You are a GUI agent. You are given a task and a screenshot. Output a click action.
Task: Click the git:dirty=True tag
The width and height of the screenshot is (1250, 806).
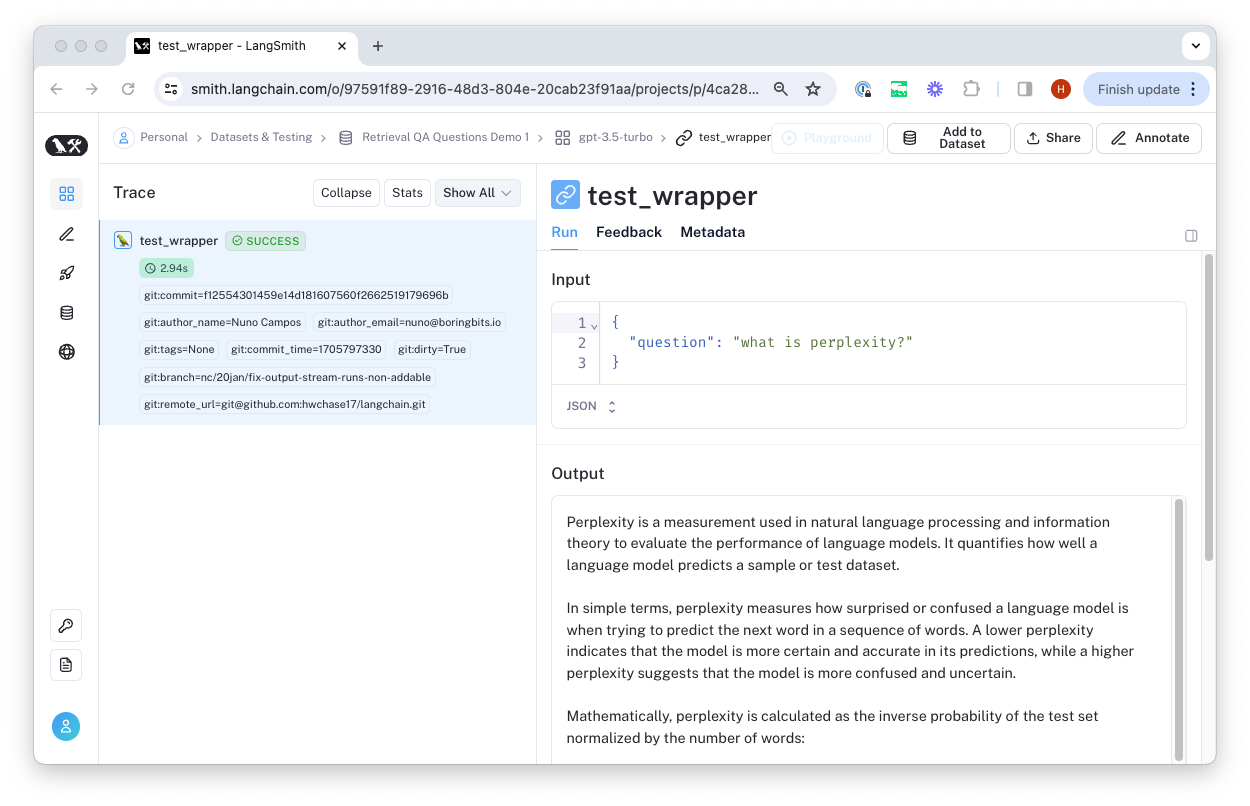(432, 349)
